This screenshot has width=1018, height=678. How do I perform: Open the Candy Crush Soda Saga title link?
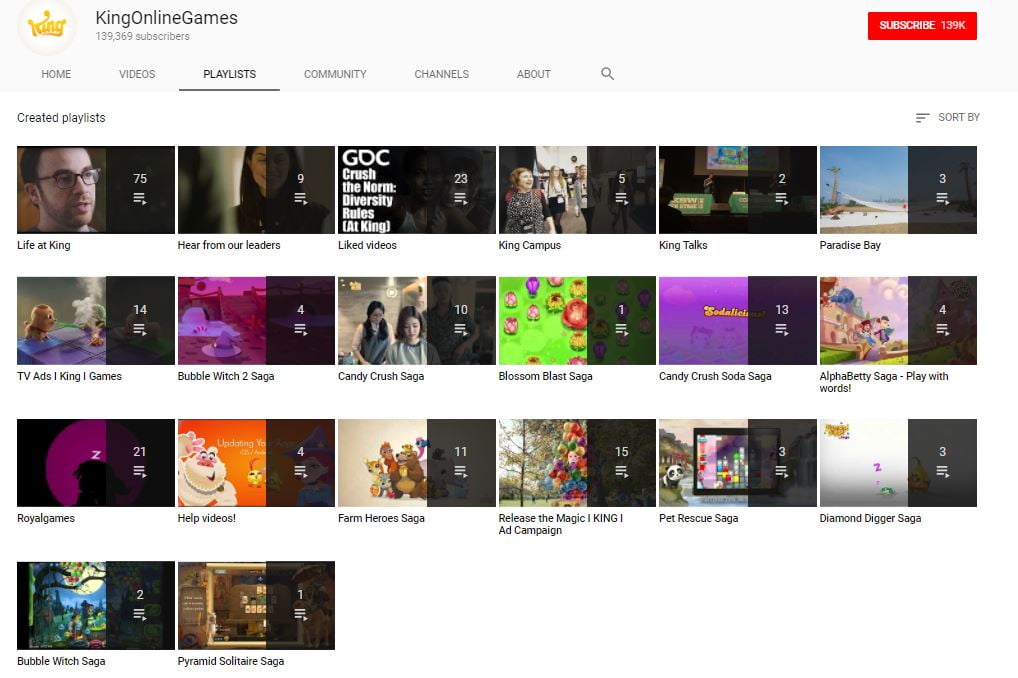pyautogui.click(x=715, y=377)
